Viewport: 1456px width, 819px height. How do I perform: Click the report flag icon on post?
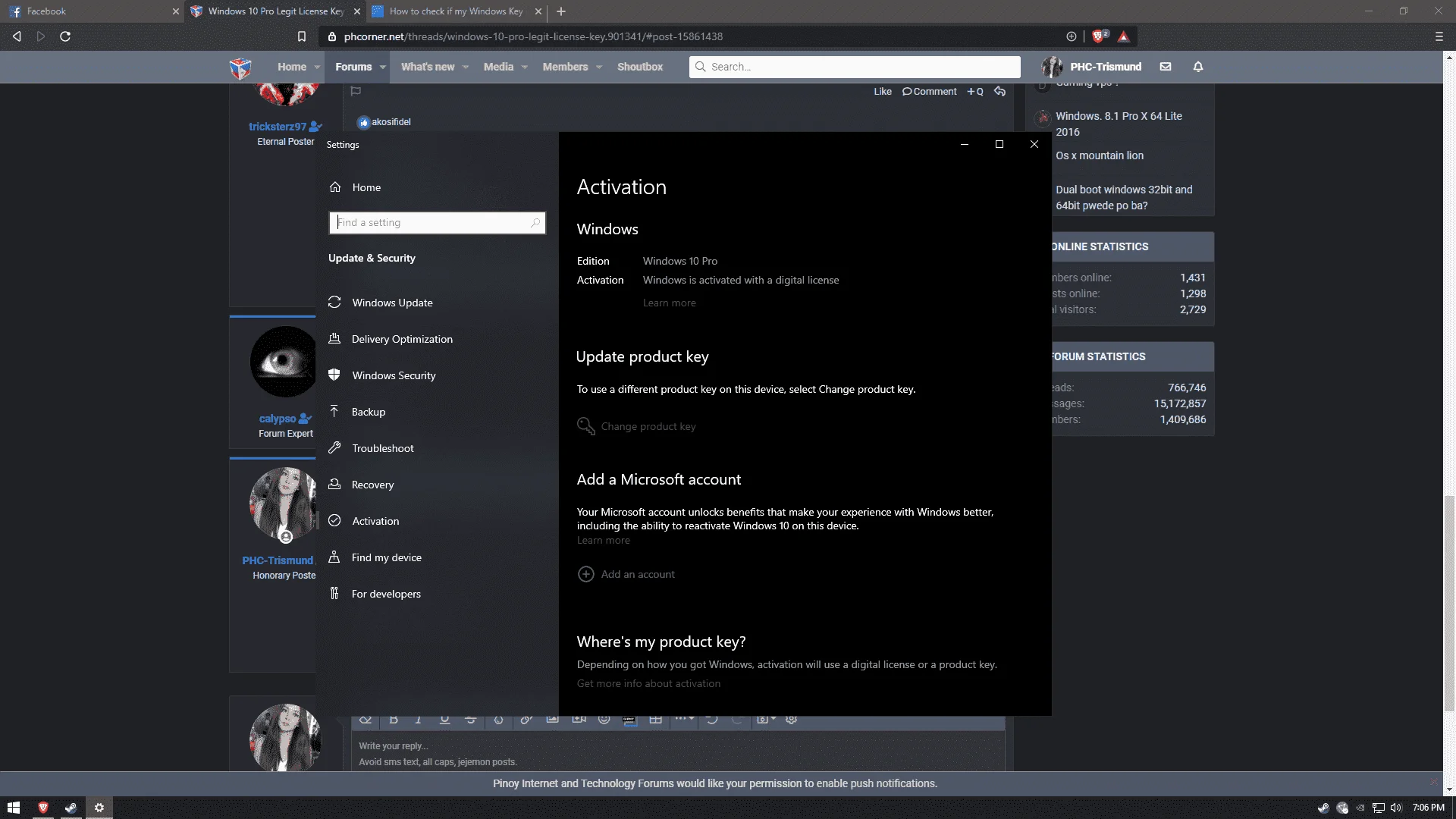pyautogui.click(x=356, y=91)
